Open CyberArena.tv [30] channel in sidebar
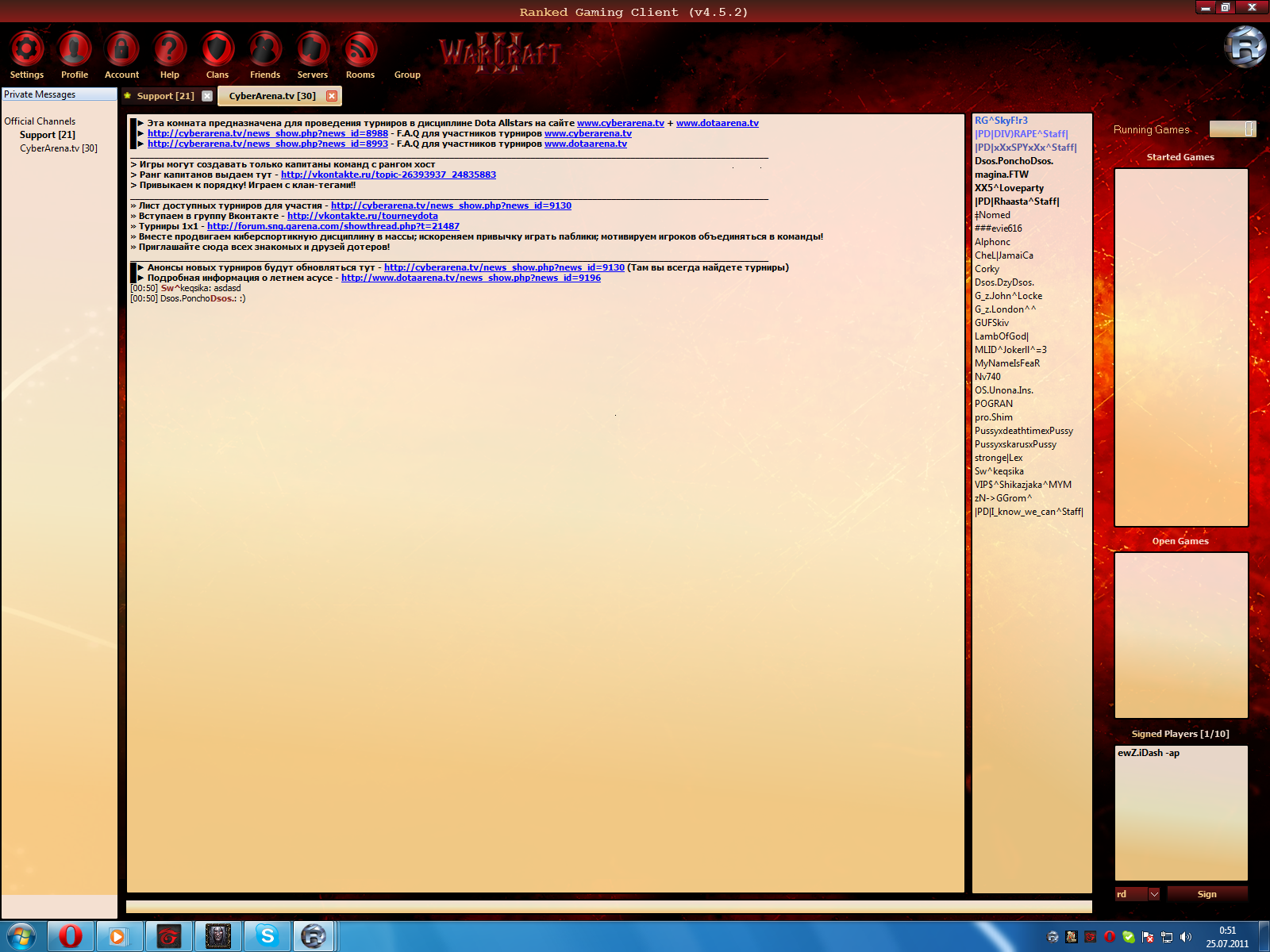Viewport: 1270px width, 952px height. coord(59,148)
